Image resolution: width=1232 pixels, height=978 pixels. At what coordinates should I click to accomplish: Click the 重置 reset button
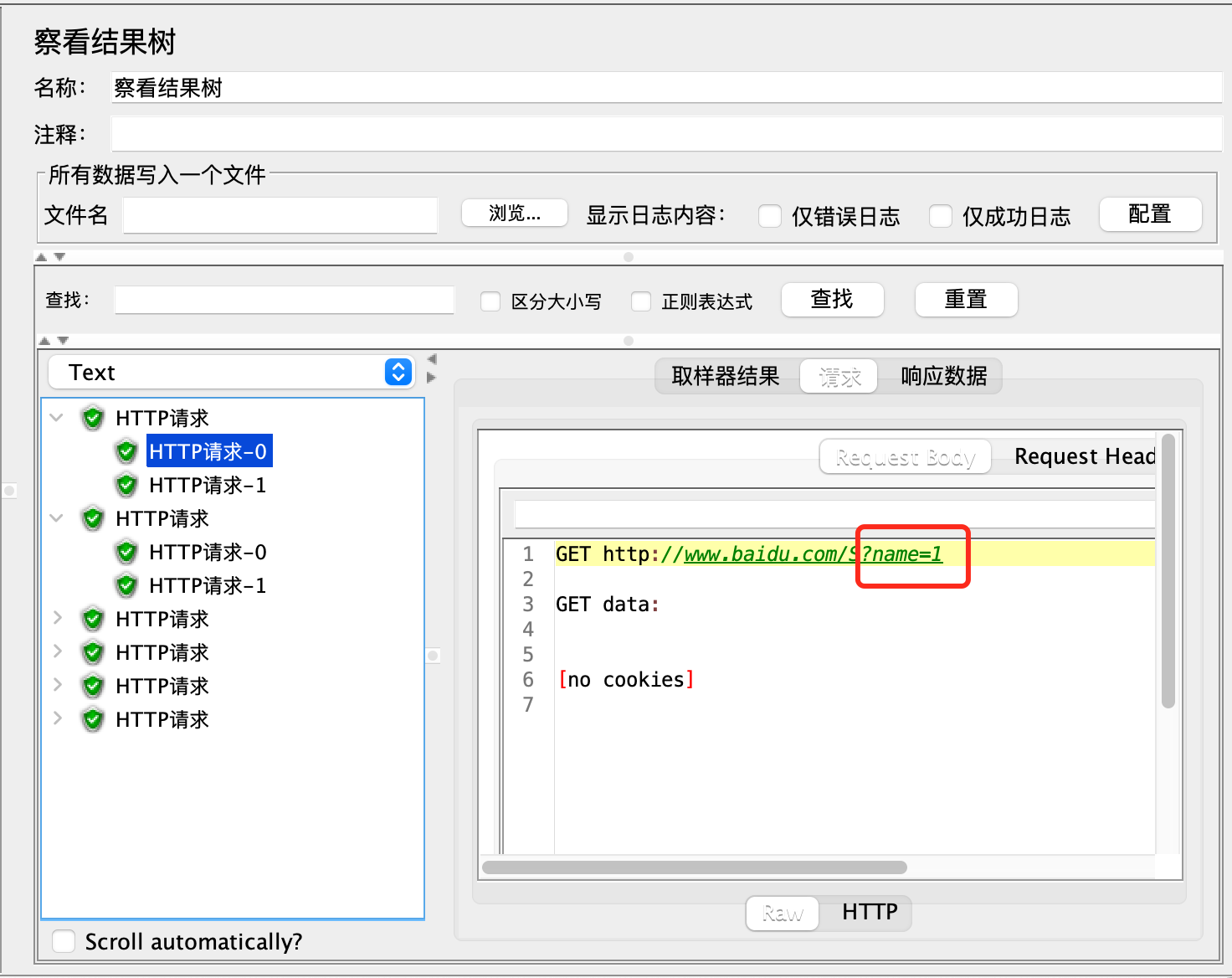tap(966, 299)
